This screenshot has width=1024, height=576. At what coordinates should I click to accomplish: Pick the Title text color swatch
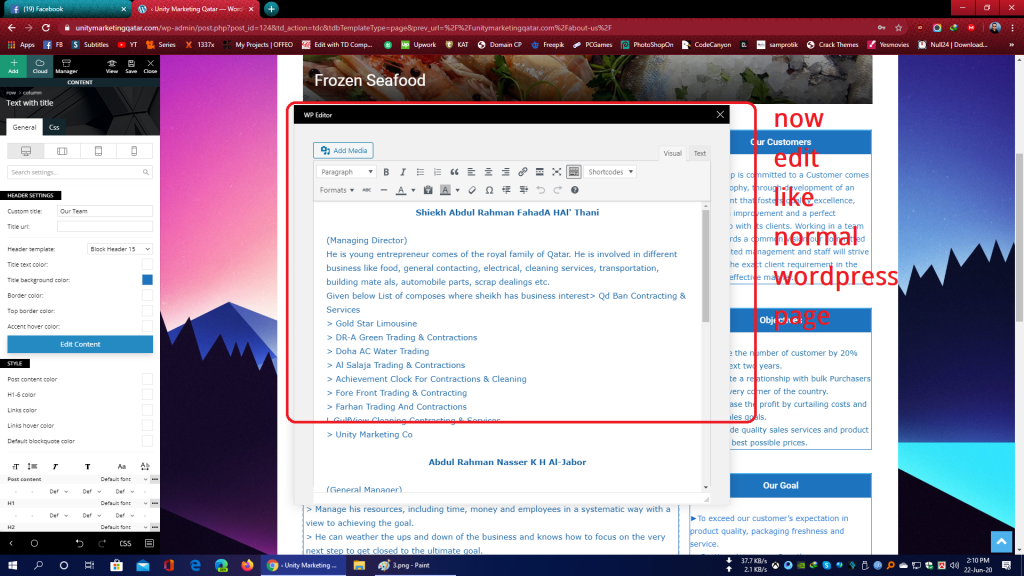point(147,264)
